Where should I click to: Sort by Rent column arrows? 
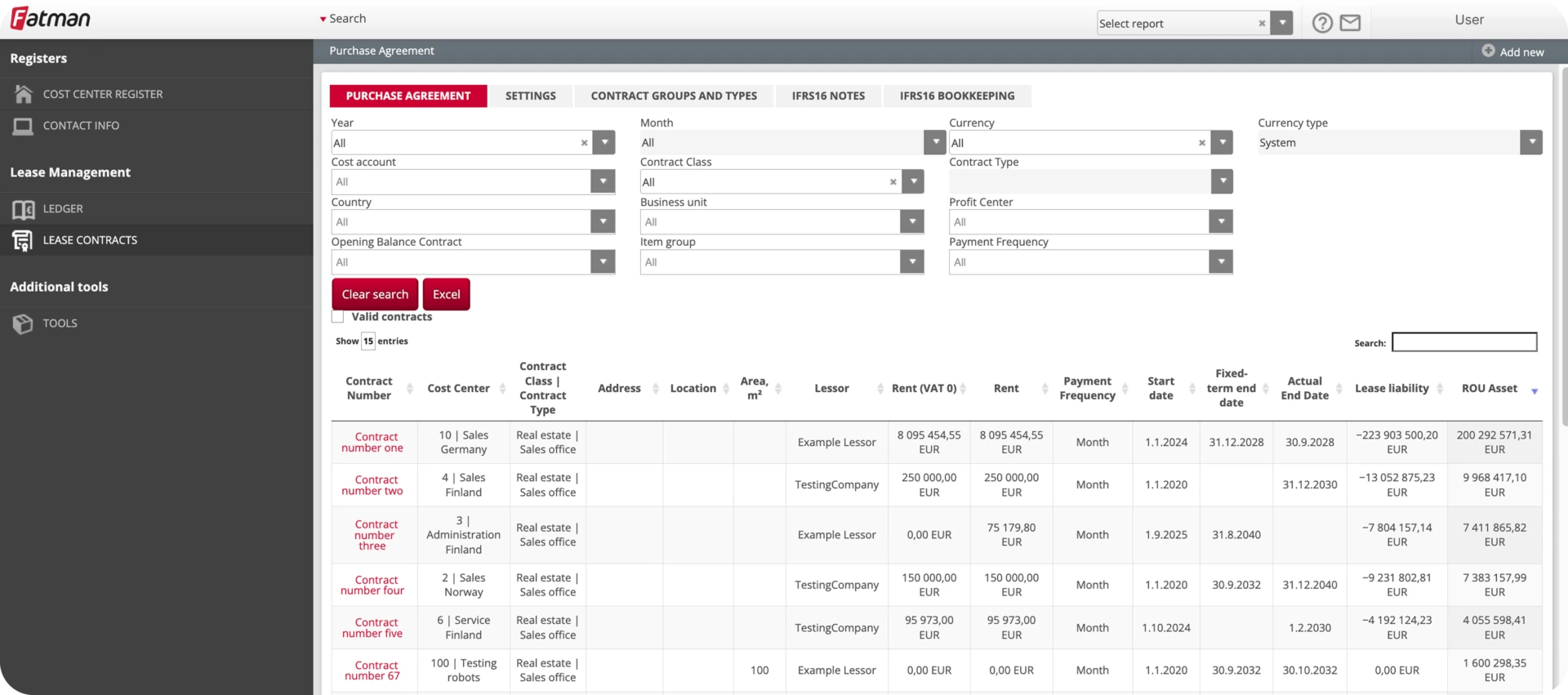(1045, 389)
